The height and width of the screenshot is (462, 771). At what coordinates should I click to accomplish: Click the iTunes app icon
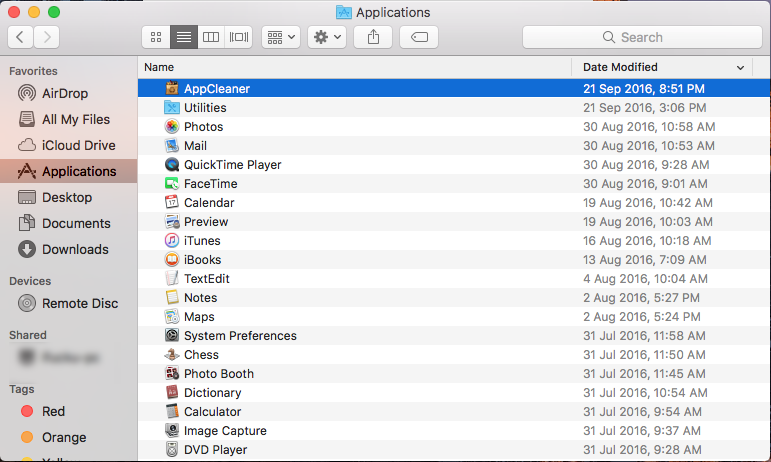[x=172, y=240]
